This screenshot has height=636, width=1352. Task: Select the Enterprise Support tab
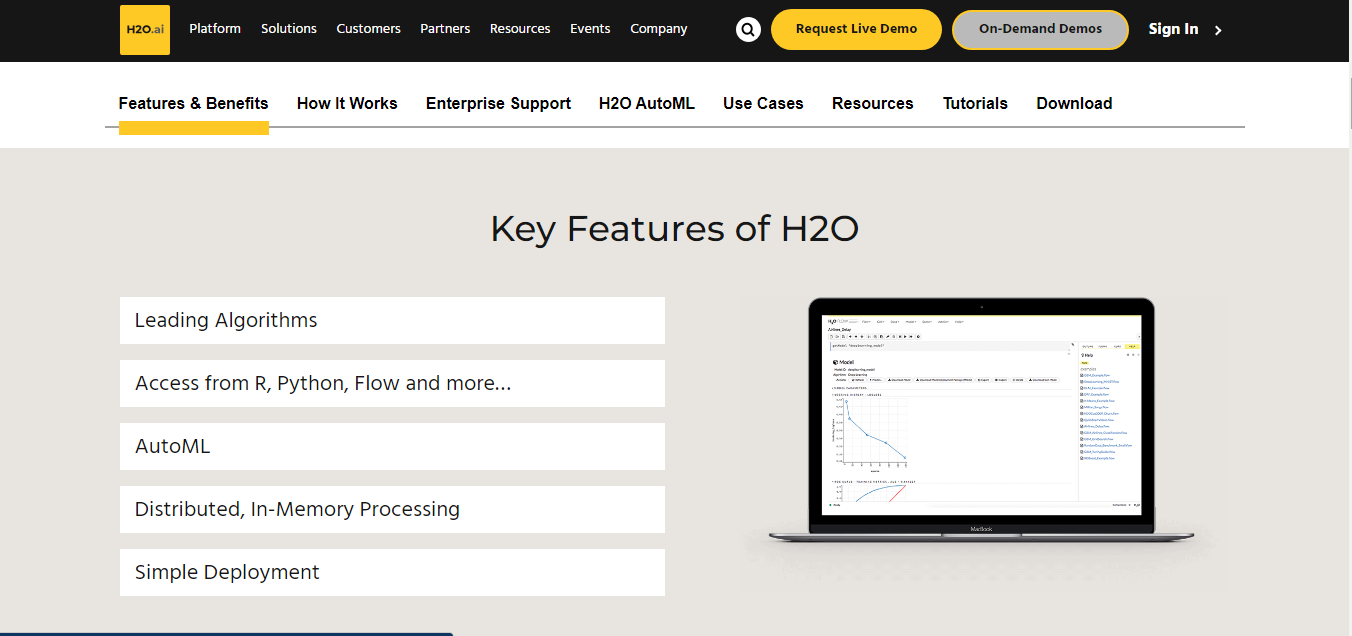(498, 103)
